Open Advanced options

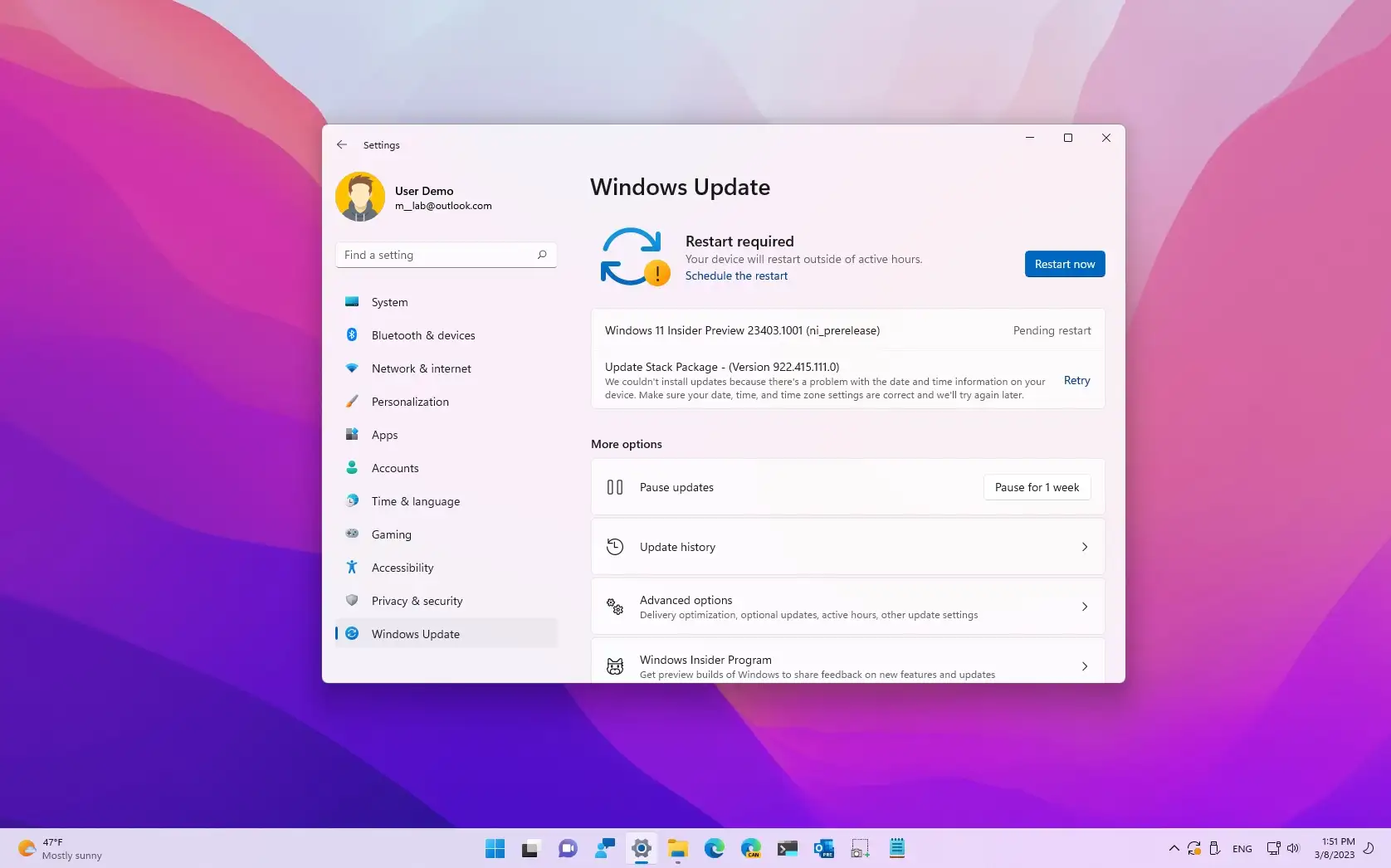(x=847, y=607)
